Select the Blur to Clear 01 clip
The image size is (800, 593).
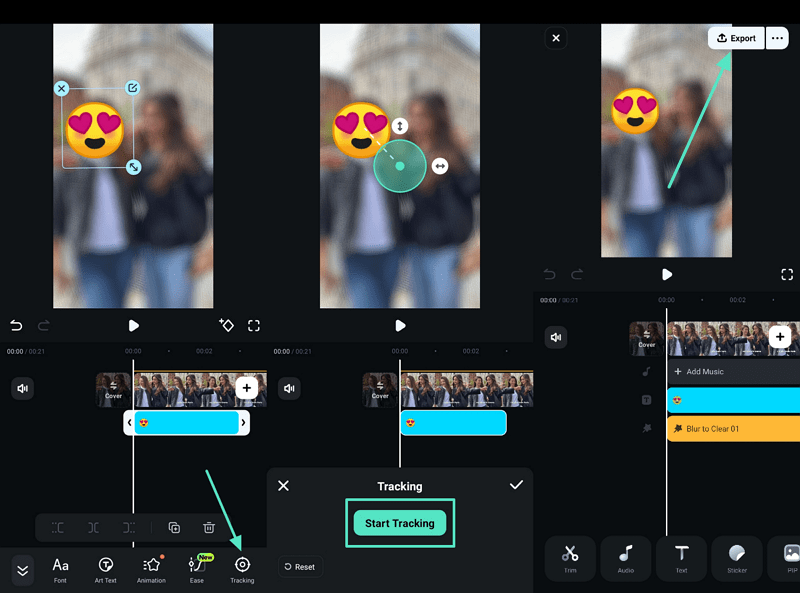pyautogui.click(x=733, y=428)
